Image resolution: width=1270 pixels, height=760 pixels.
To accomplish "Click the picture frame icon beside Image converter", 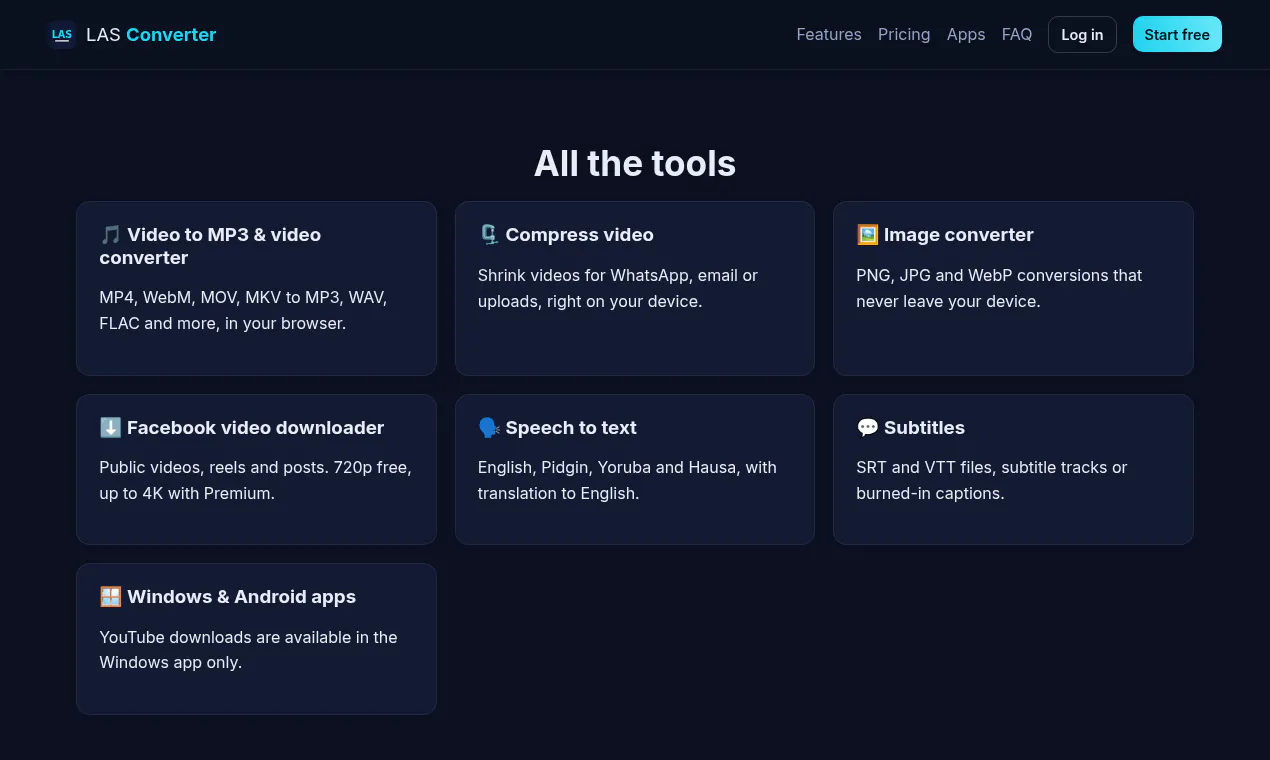I will pyautogui.click(x=867, y=235).
